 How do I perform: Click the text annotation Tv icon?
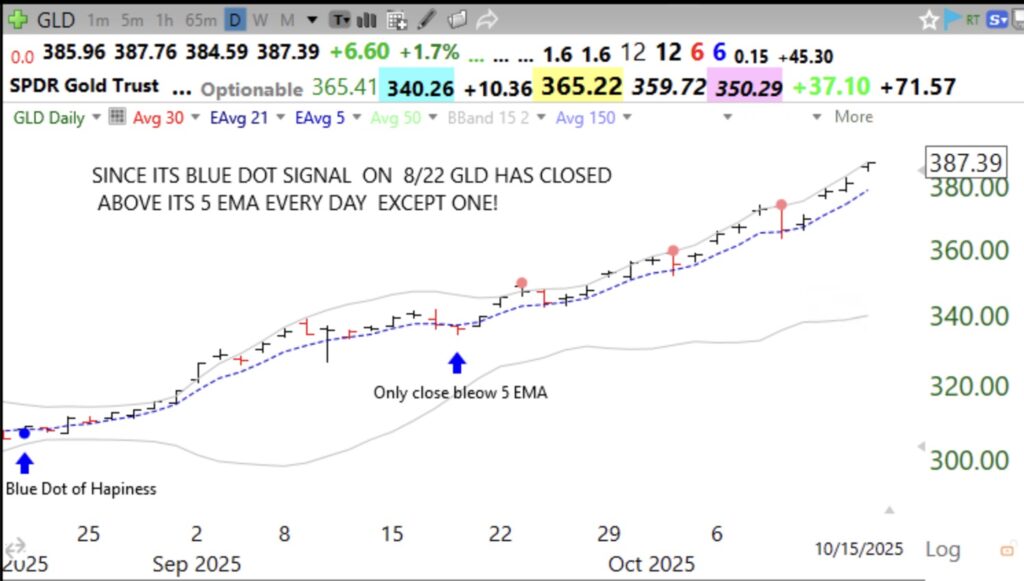[x=342, y=18]
